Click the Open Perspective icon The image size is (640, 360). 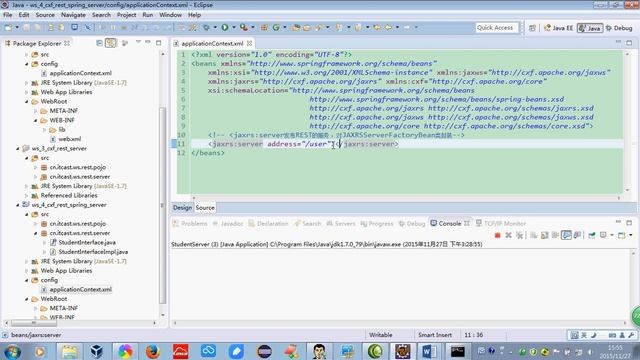coord(532,28)
